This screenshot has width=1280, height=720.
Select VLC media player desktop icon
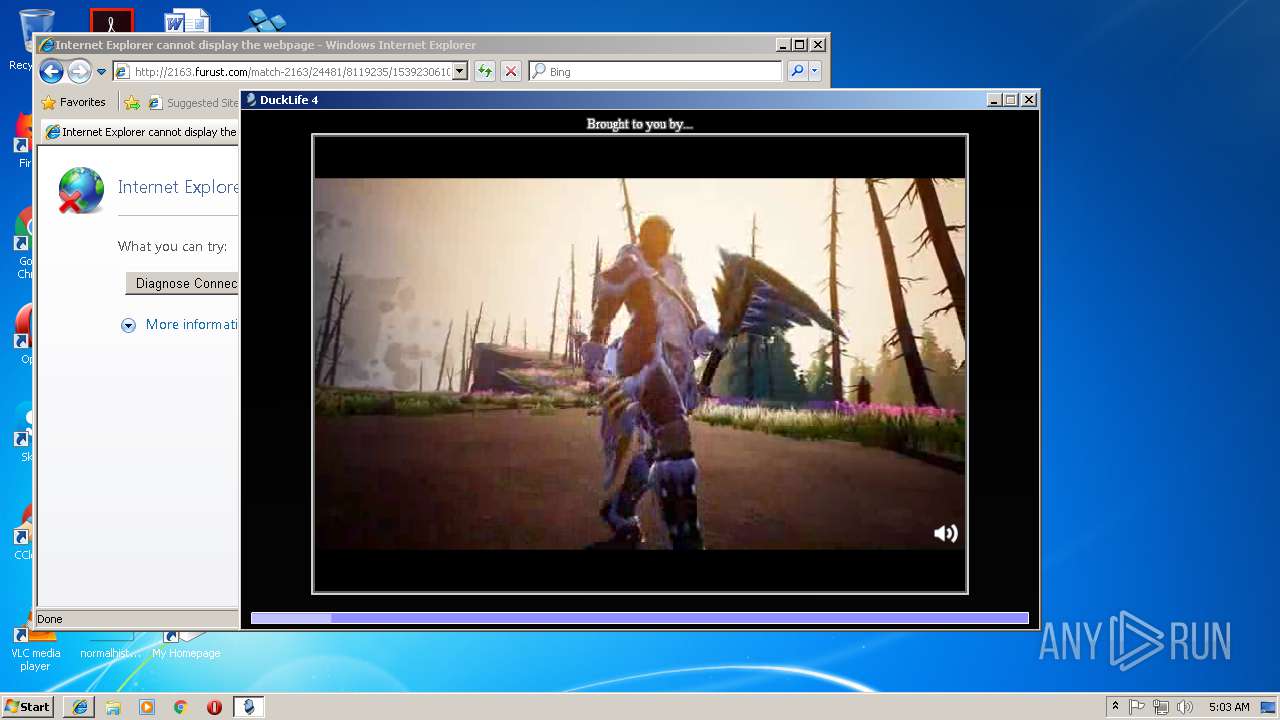[x=35, y=651]
